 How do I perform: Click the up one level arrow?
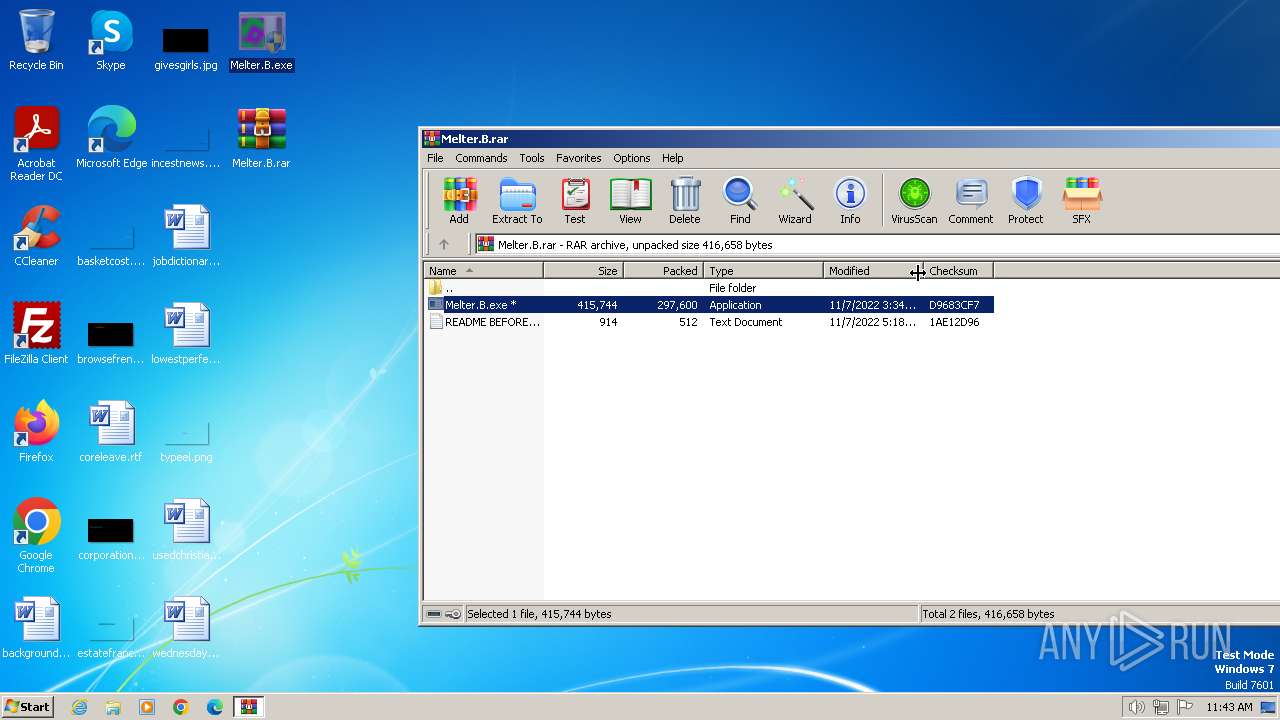click(444, 244)
